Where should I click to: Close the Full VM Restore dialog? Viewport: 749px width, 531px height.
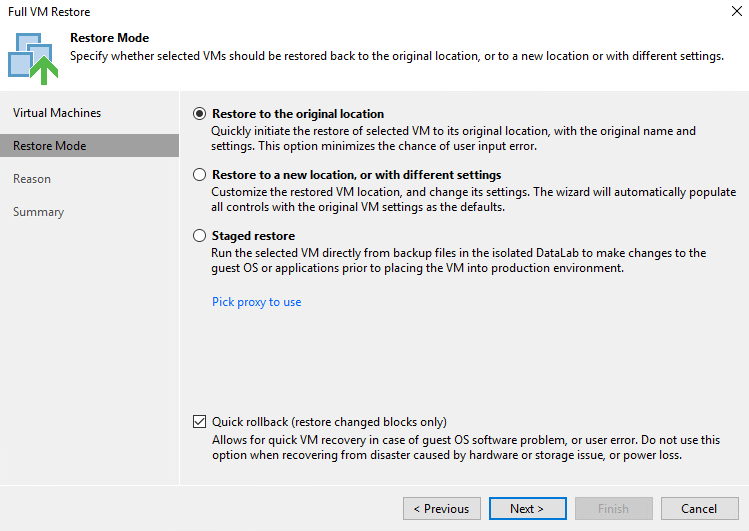click(x=735, y=12)
